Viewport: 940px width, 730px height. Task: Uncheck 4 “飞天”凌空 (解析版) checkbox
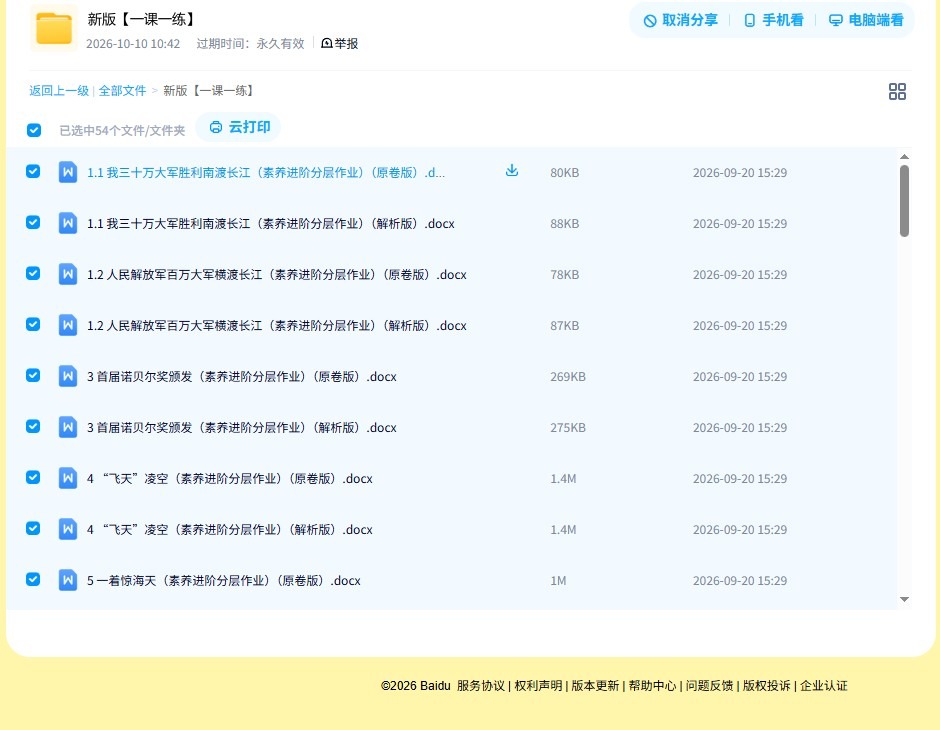33,528
